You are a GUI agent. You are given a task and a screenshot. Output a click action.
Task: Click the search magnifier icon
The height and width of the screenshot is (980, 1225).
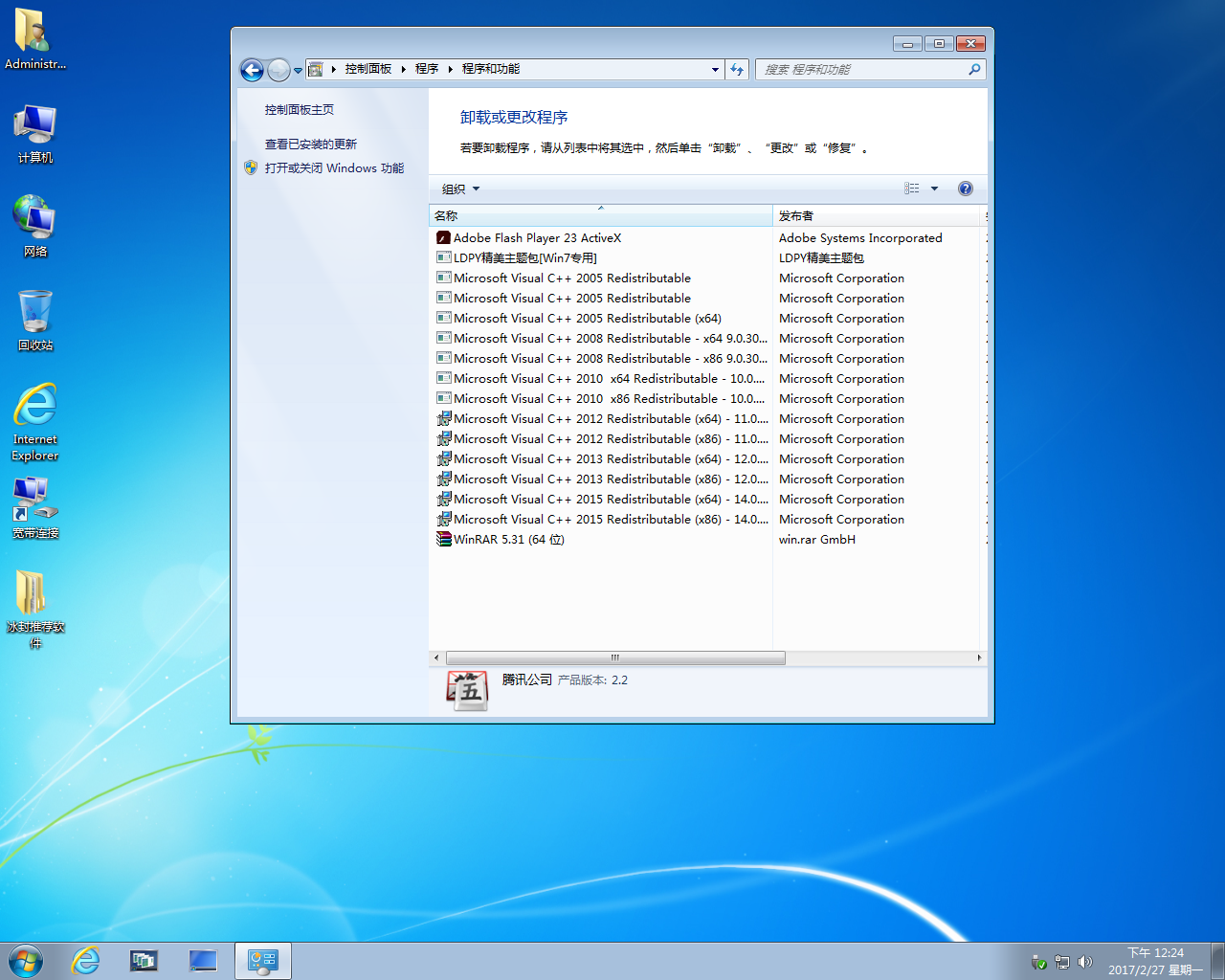[974, 69]
